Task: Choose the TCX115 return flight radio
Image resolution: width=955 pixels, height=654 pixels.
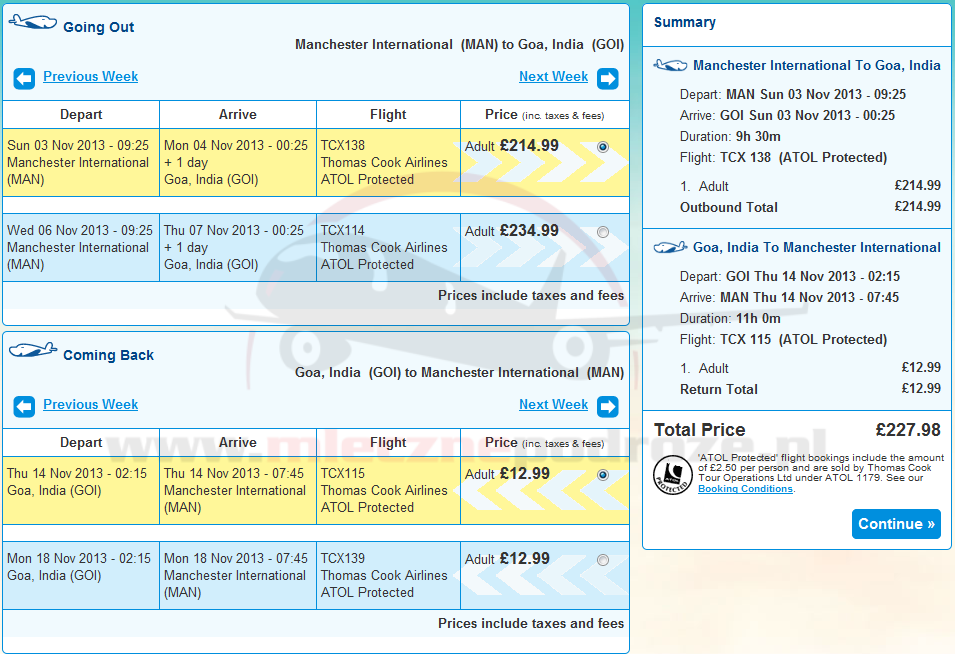Action: 602,475
